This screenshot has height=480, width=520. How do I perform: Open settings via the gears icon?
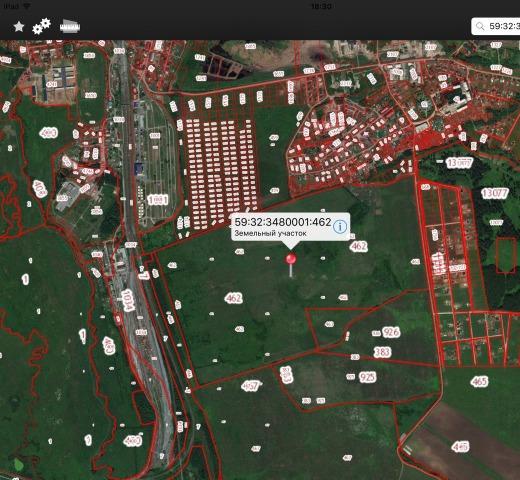point(41,26)
